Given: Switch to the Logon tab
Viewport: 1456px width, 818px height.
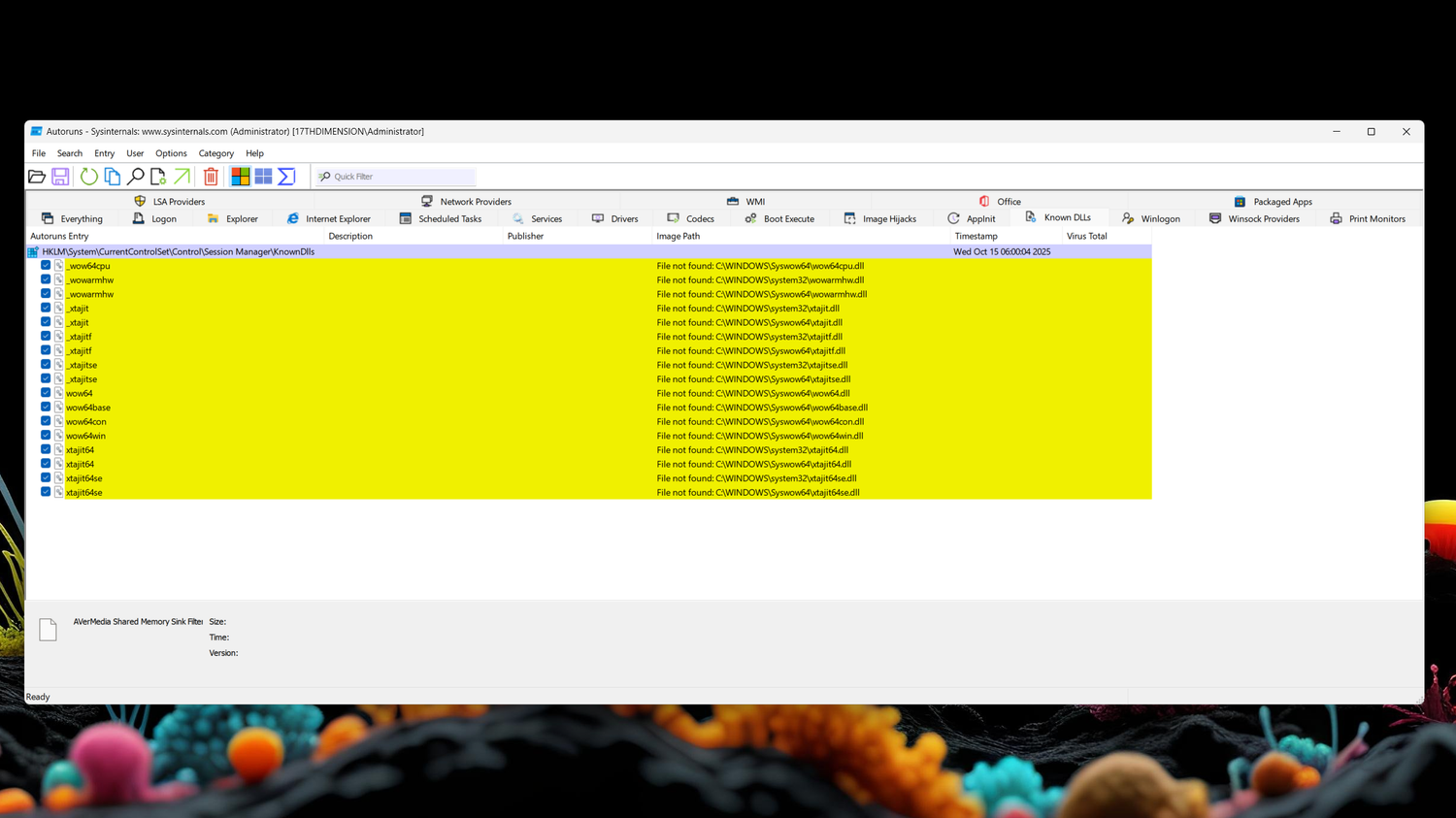Looking at the screenshot, I should coord(154,218).
